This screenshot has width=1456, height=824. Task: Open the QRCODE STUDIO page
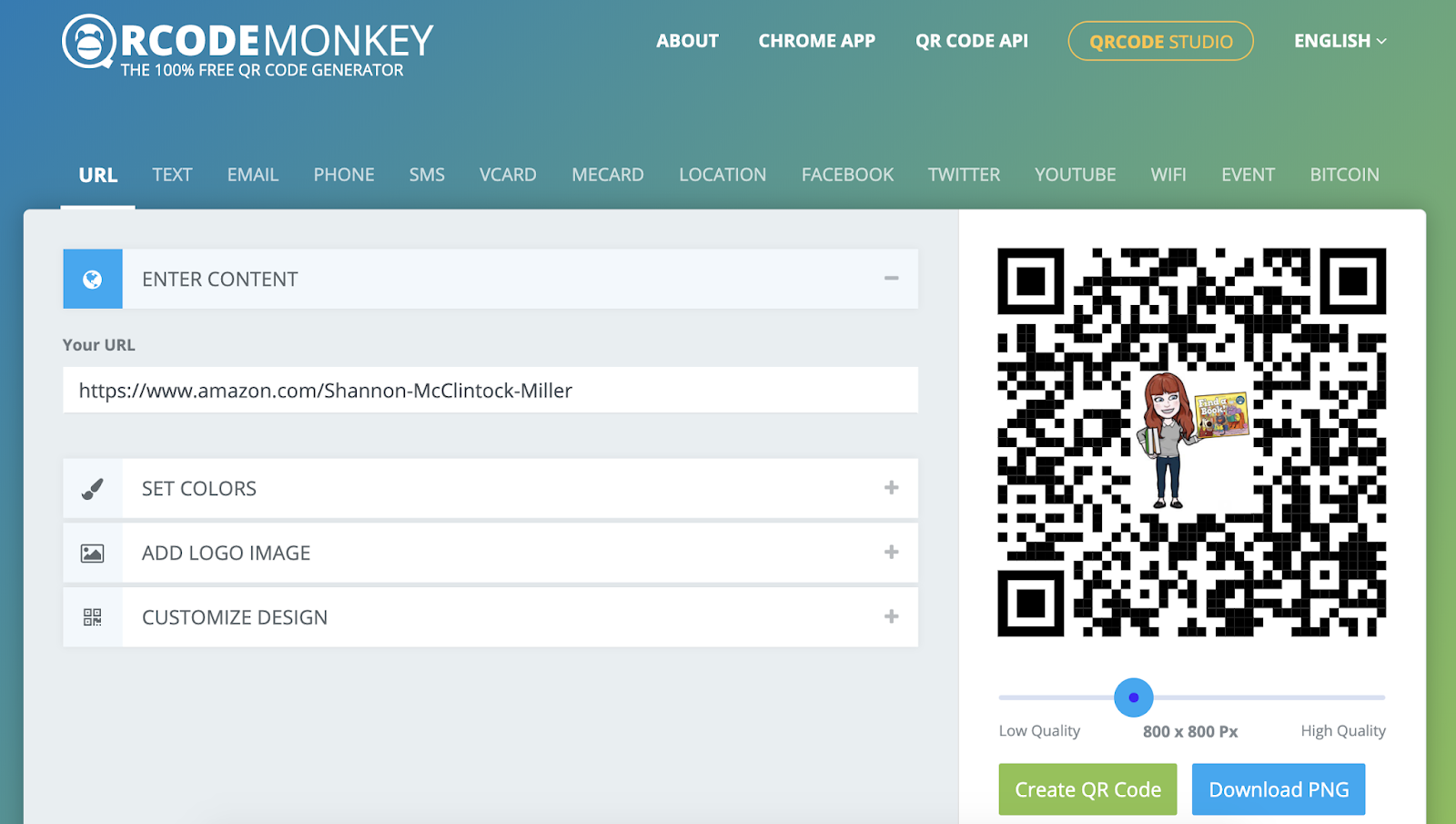[1159, 41]
